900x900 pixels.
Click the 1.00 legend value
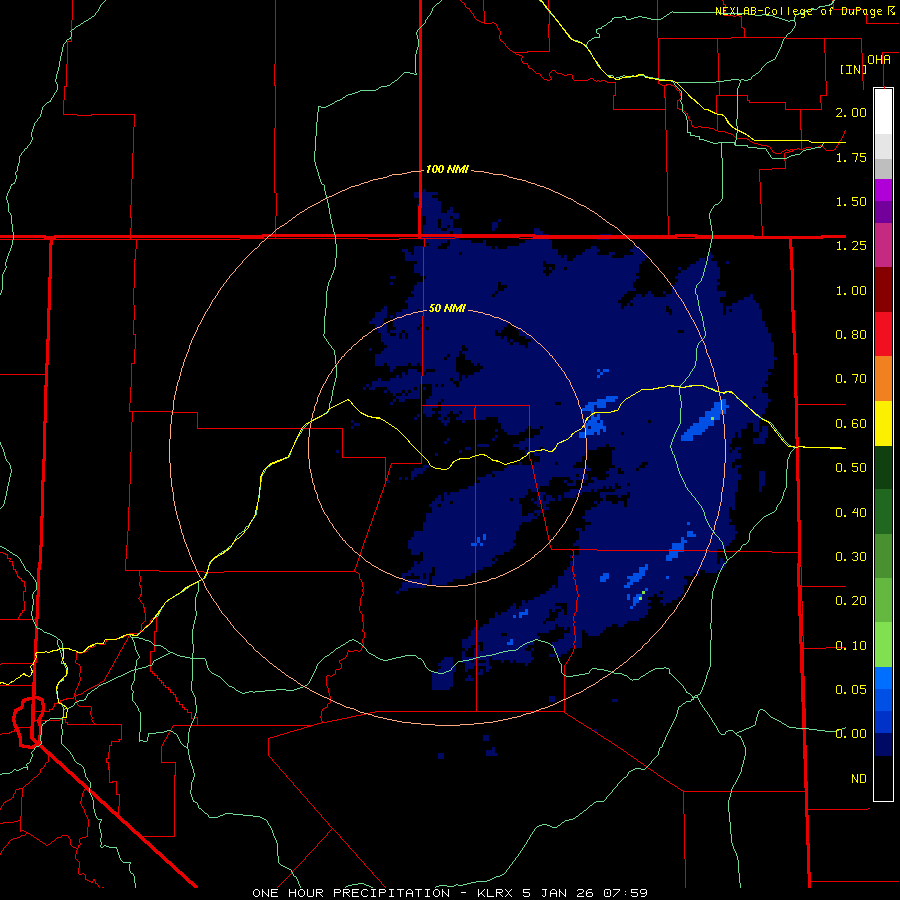pyautogui.click(x=851, y=290)
